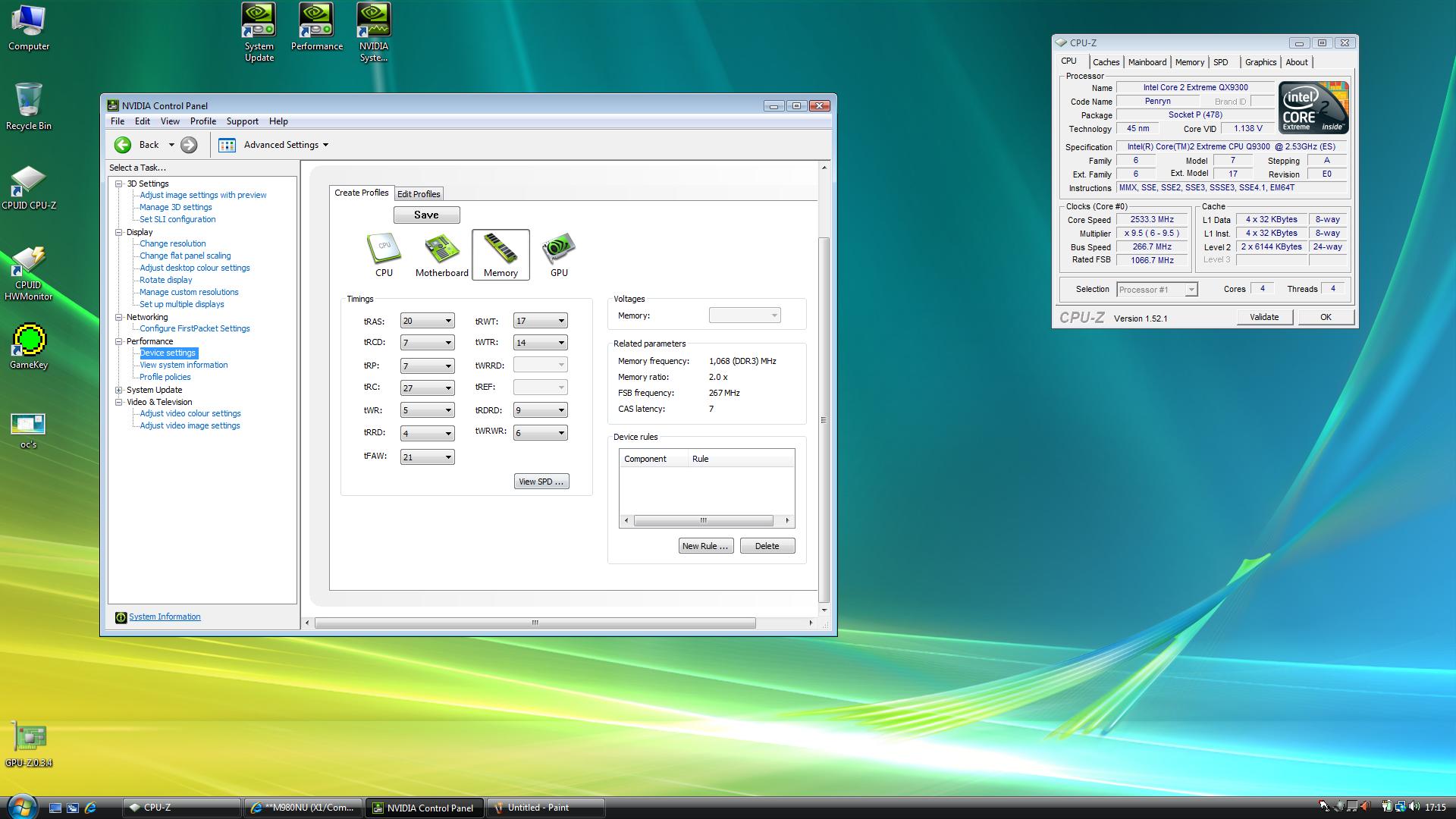The width and height of the screenshot is (1456, 819).
Task: Select the CPU component icon
Action: tap(384, 255)
